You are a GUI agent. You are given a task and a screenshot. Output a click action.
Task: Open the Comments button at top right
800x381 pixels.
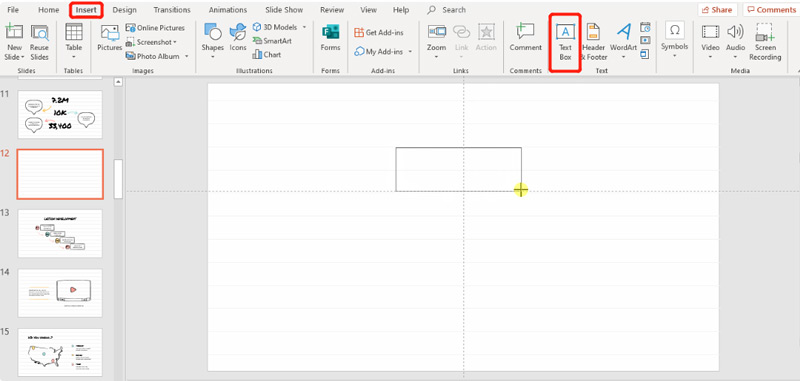pyautogui.click(x=771, y=10)
